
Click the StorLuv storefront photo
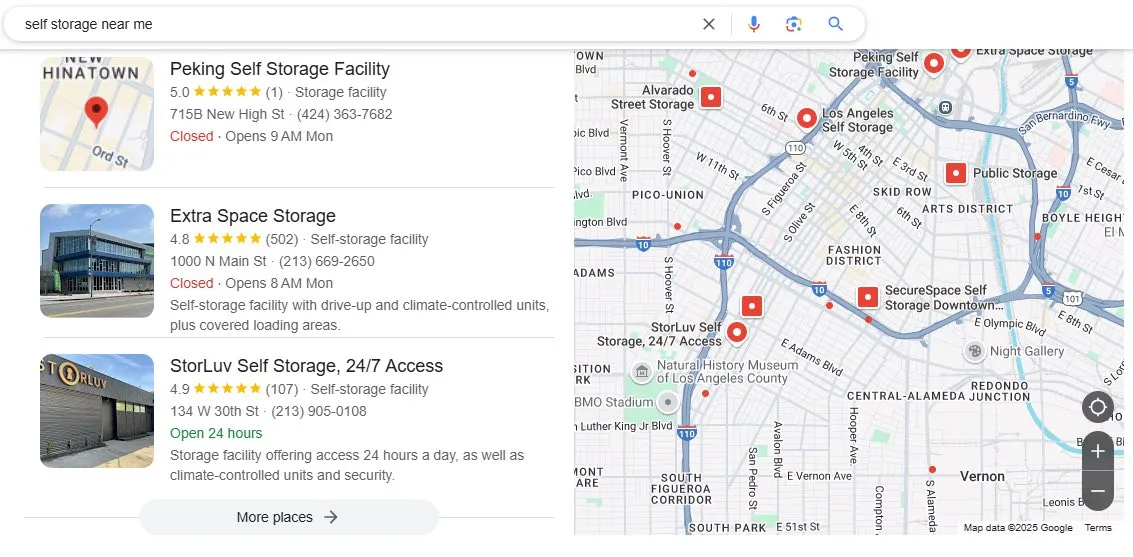coord(97,411)
